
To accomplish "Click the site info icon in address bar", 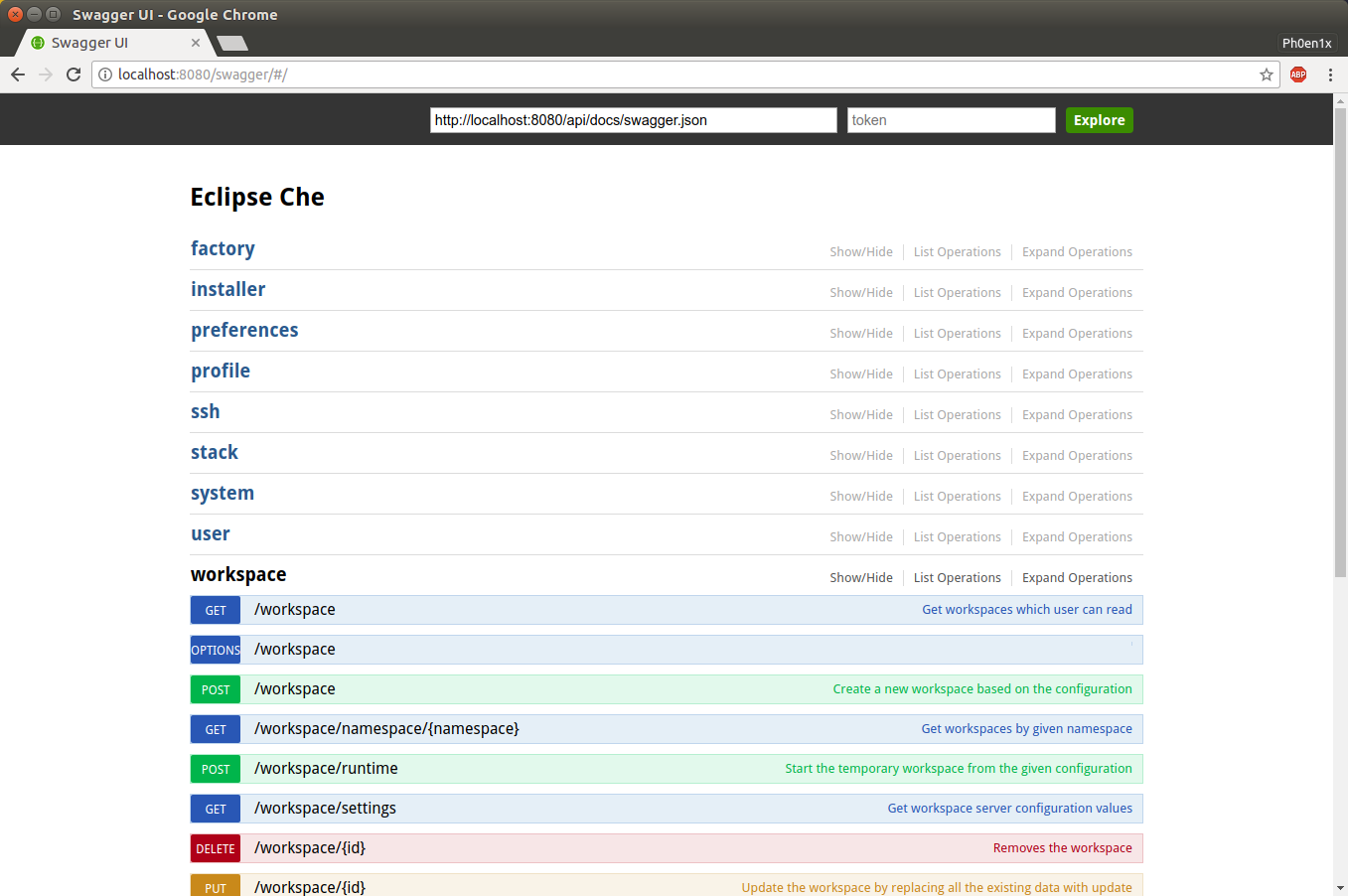I will [x=105, y=75].
